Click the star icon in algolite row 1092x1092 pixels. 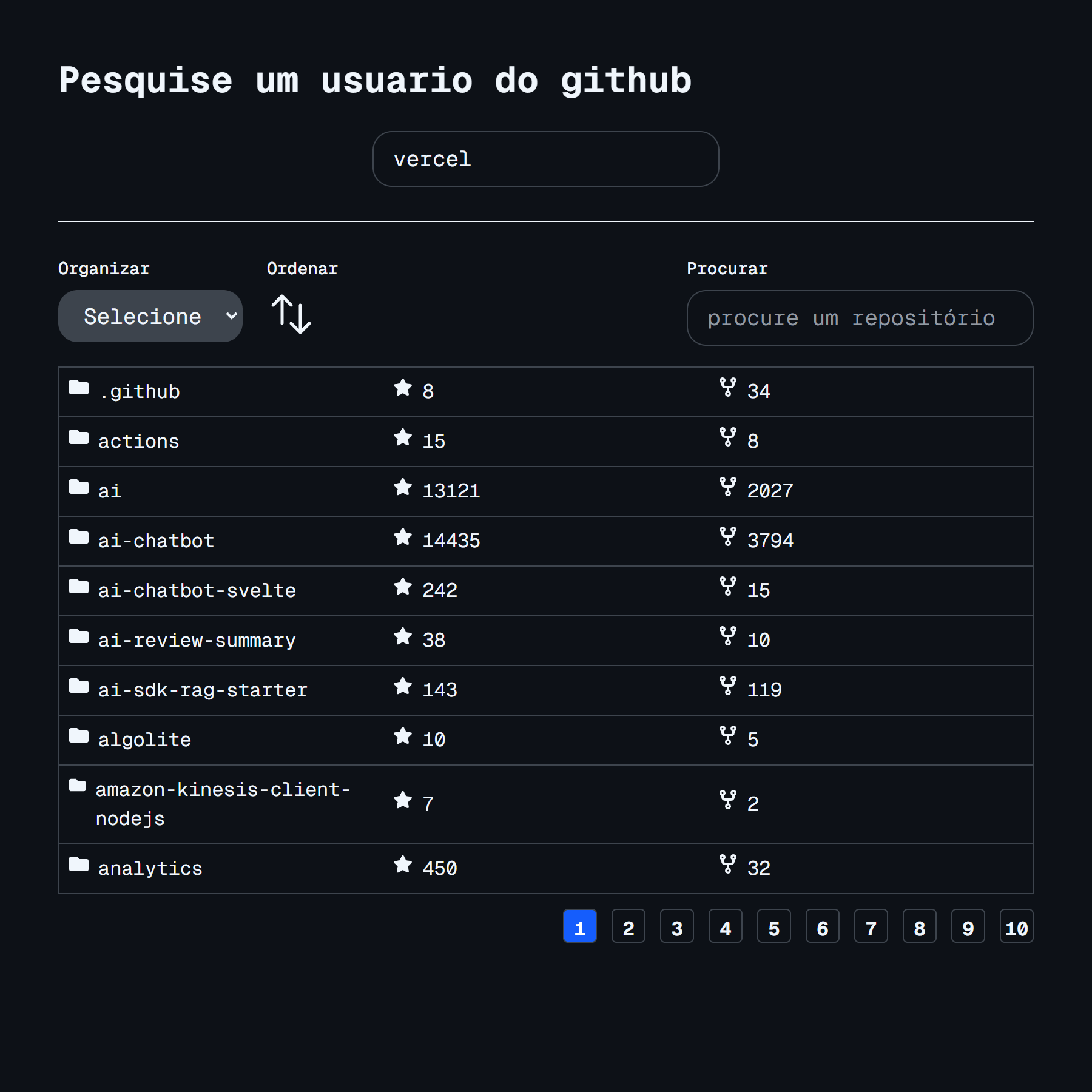[403, 736]
